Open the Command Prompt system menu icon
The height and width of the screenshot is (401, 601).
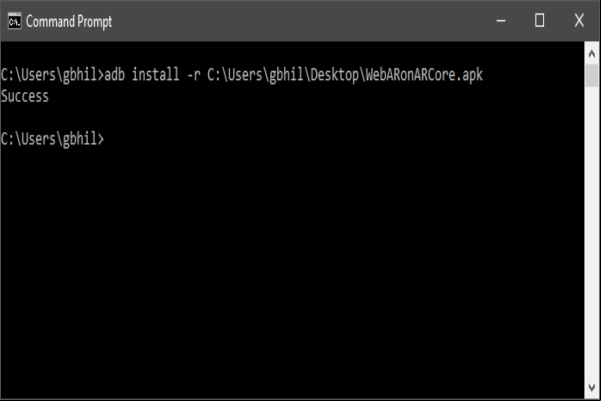(15, 21)
